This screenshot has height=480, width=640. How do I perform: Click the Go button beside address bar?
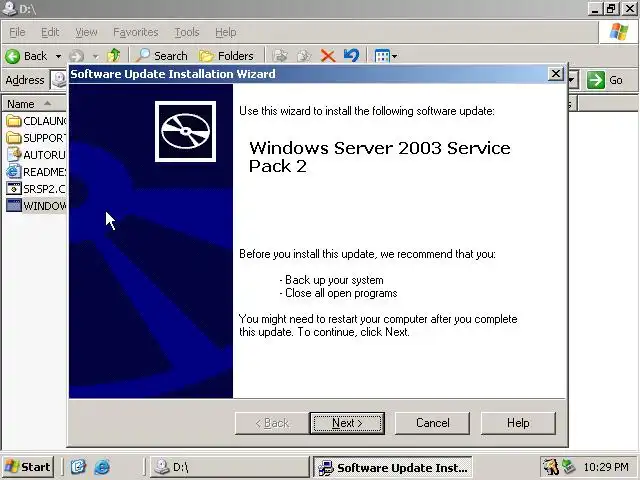(x=605, y=80)
